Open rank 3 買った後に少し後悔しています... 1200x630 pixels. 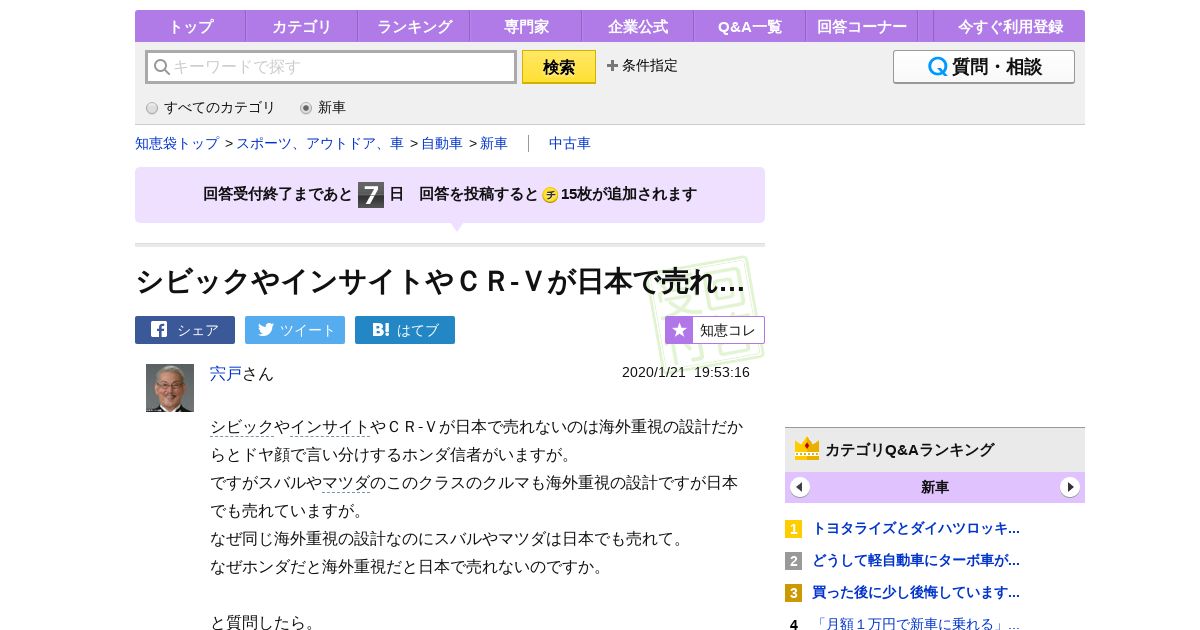916,592
